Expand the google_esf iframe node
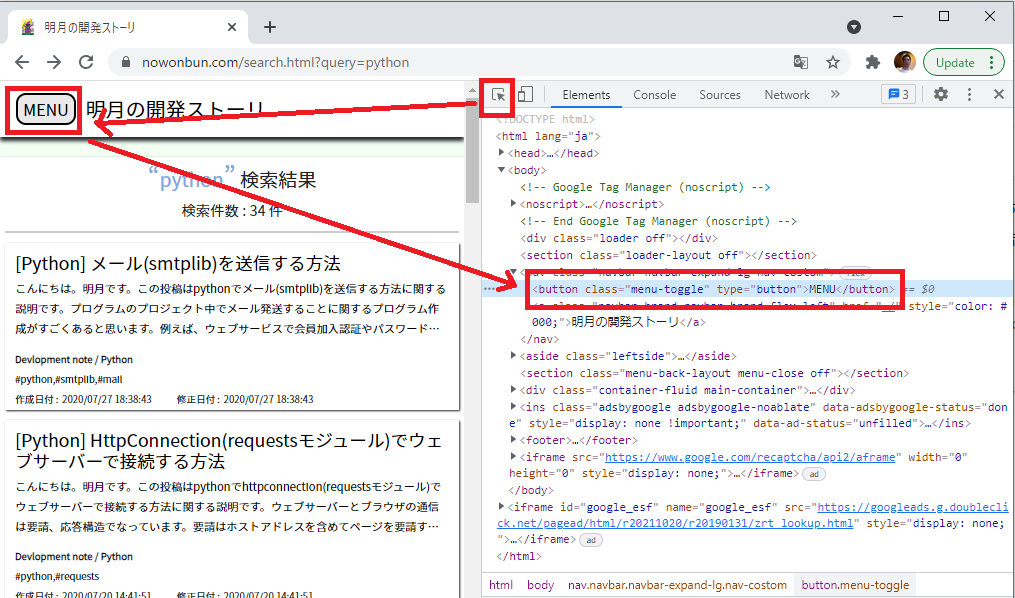 point(502,507)
